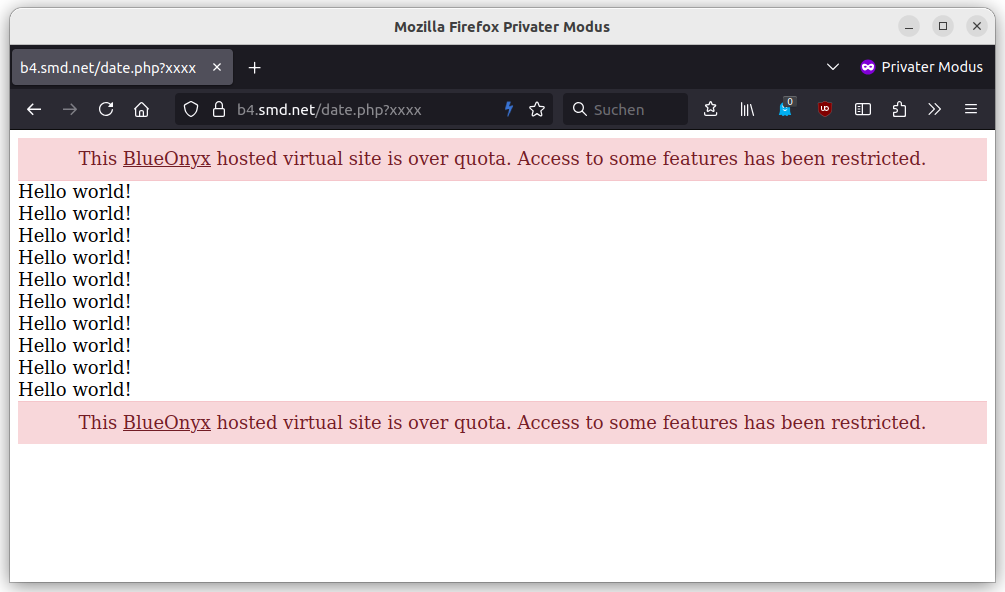The height and width of the screenshot is (592, 1005).
Task: Open the Firefox hamburger application menu
Action: point(971,109)
